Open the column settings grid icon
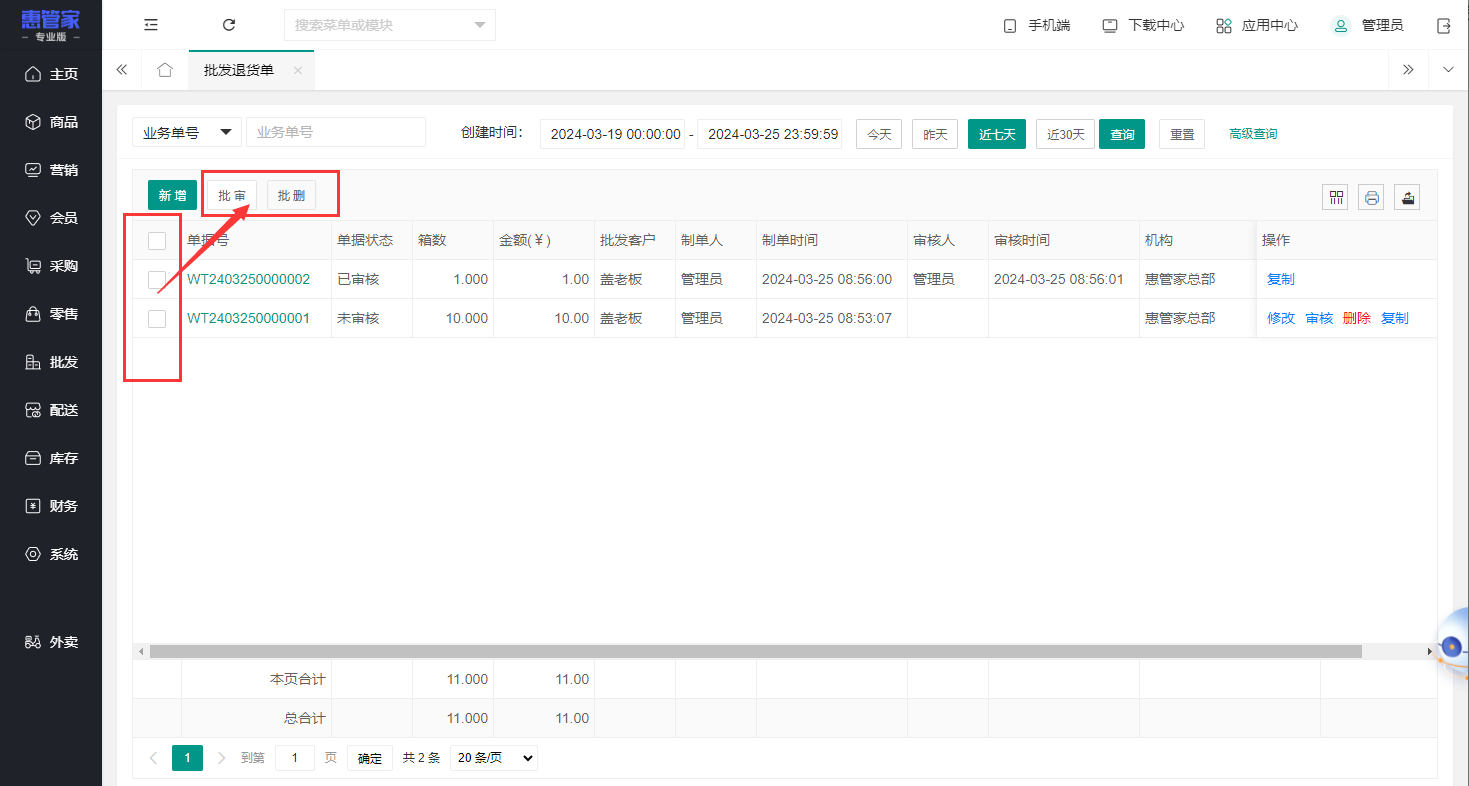 (1335, 197)
